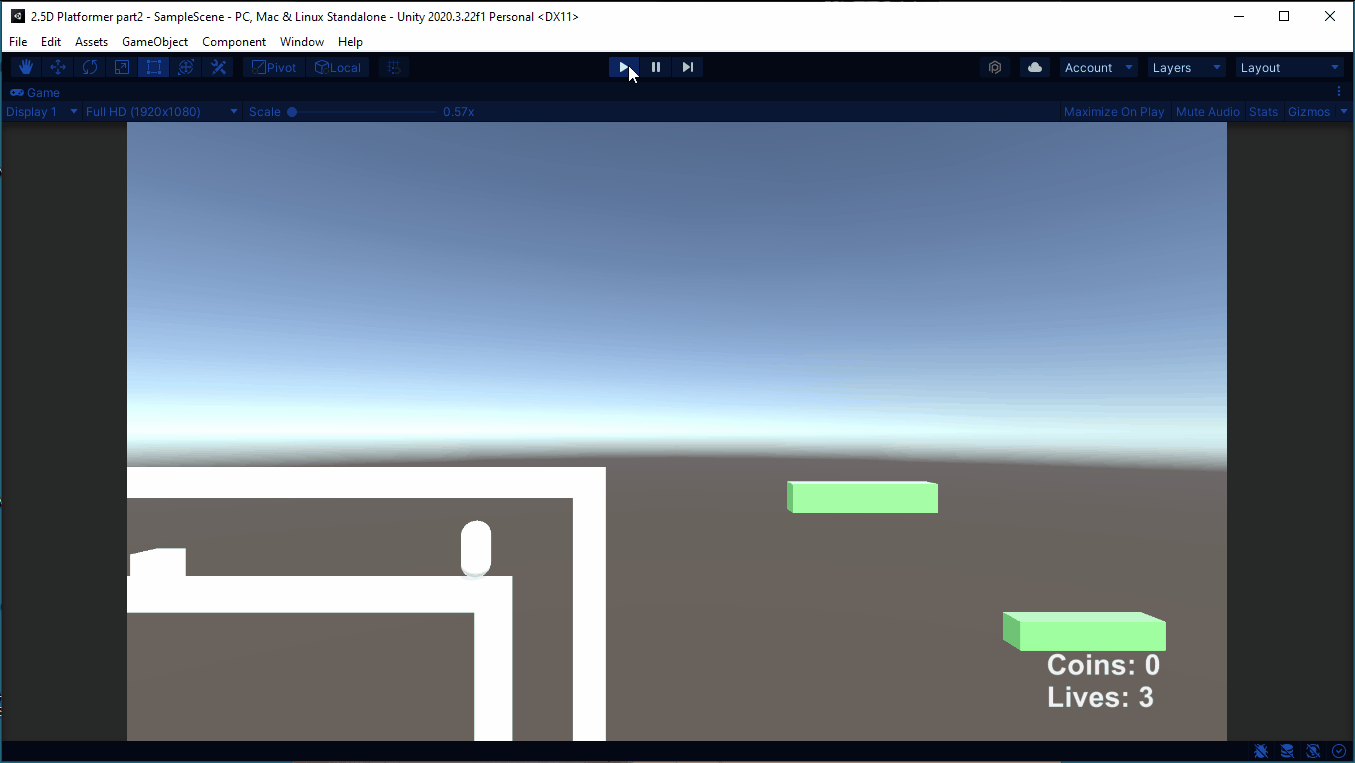Click the 0.57x scale value
Screen dimensions: 1355x763
pos(458,111)
